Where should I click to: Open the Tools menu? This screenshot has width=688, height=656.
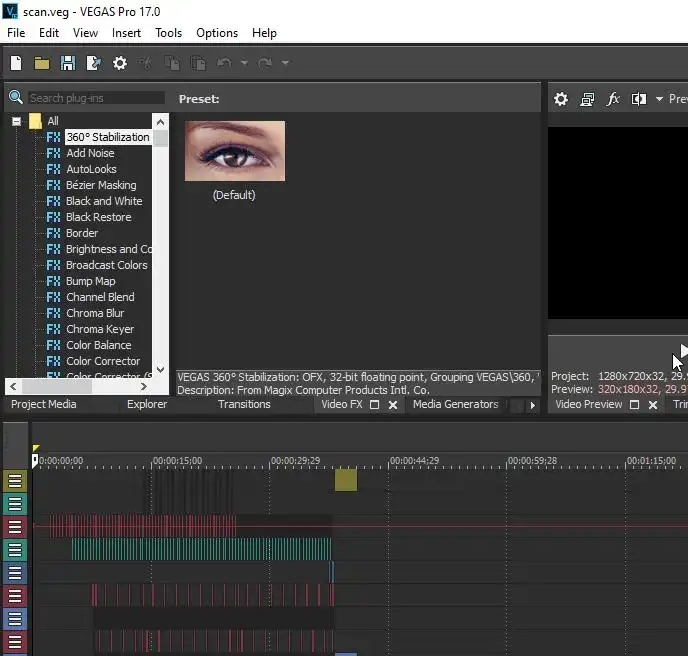168,33
